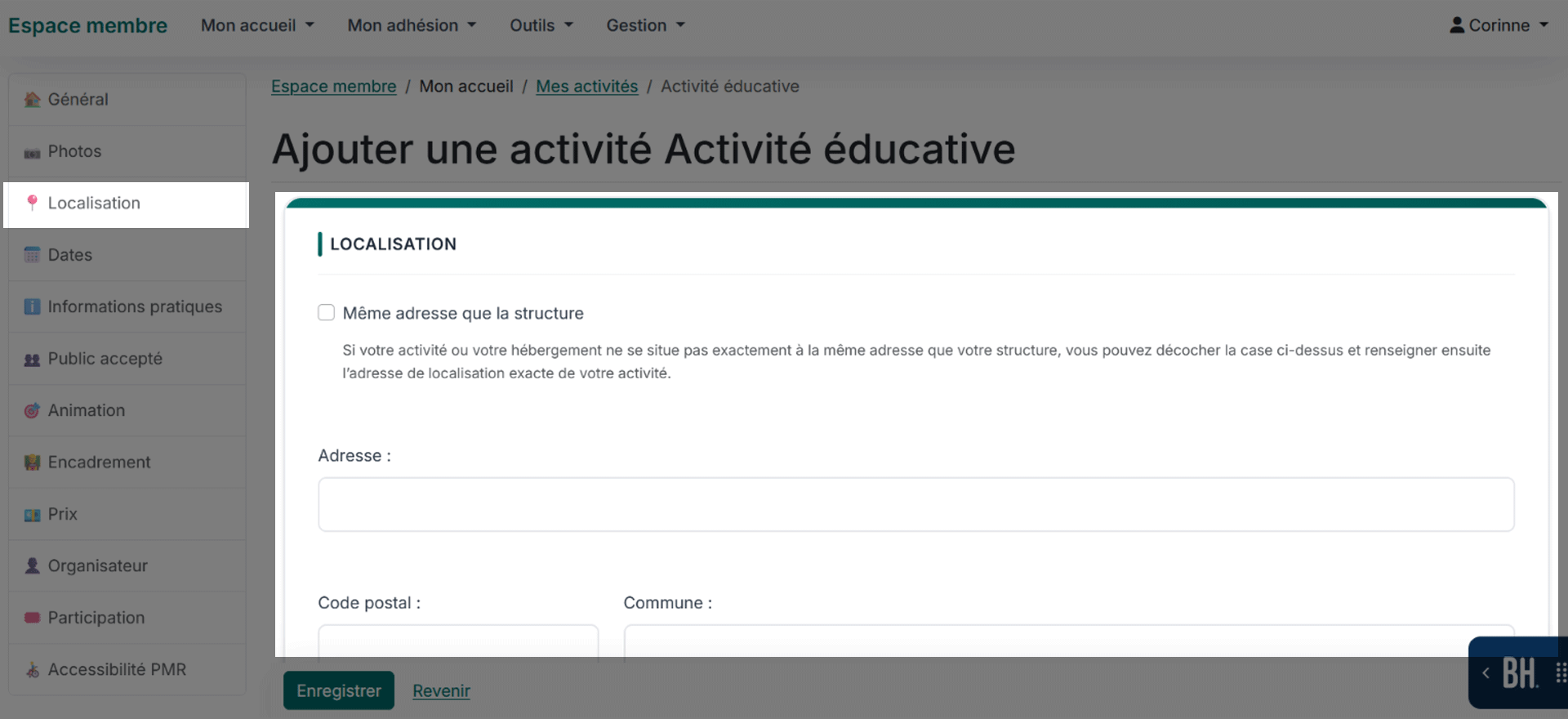Click the pink pin icon beside Localisation
Screen dimensions: 1568x719
pyautogui.click(x=32, y=203)
